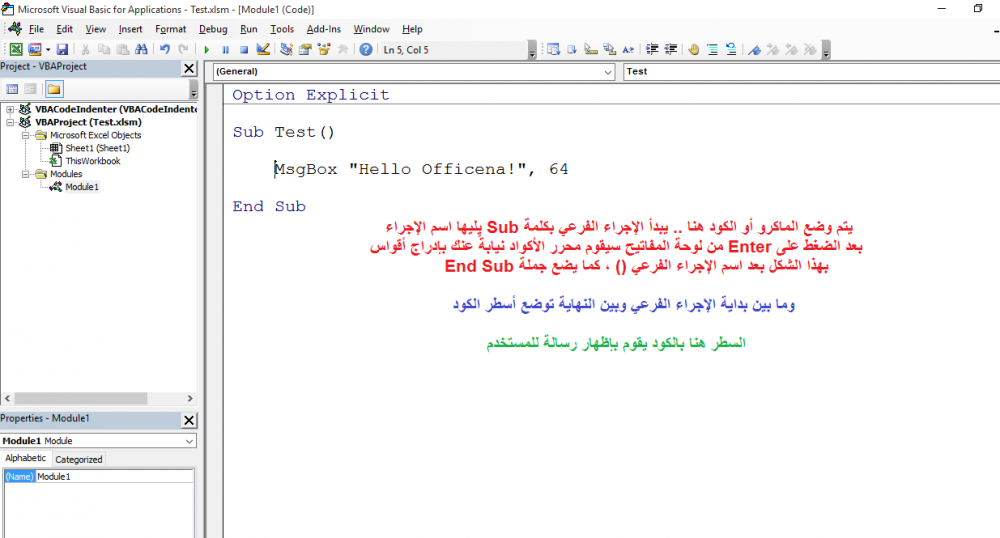Open the Debug menu
The width and height of the screenshot is (1000, 538).
pyautogui.click(x=213, y=29)
